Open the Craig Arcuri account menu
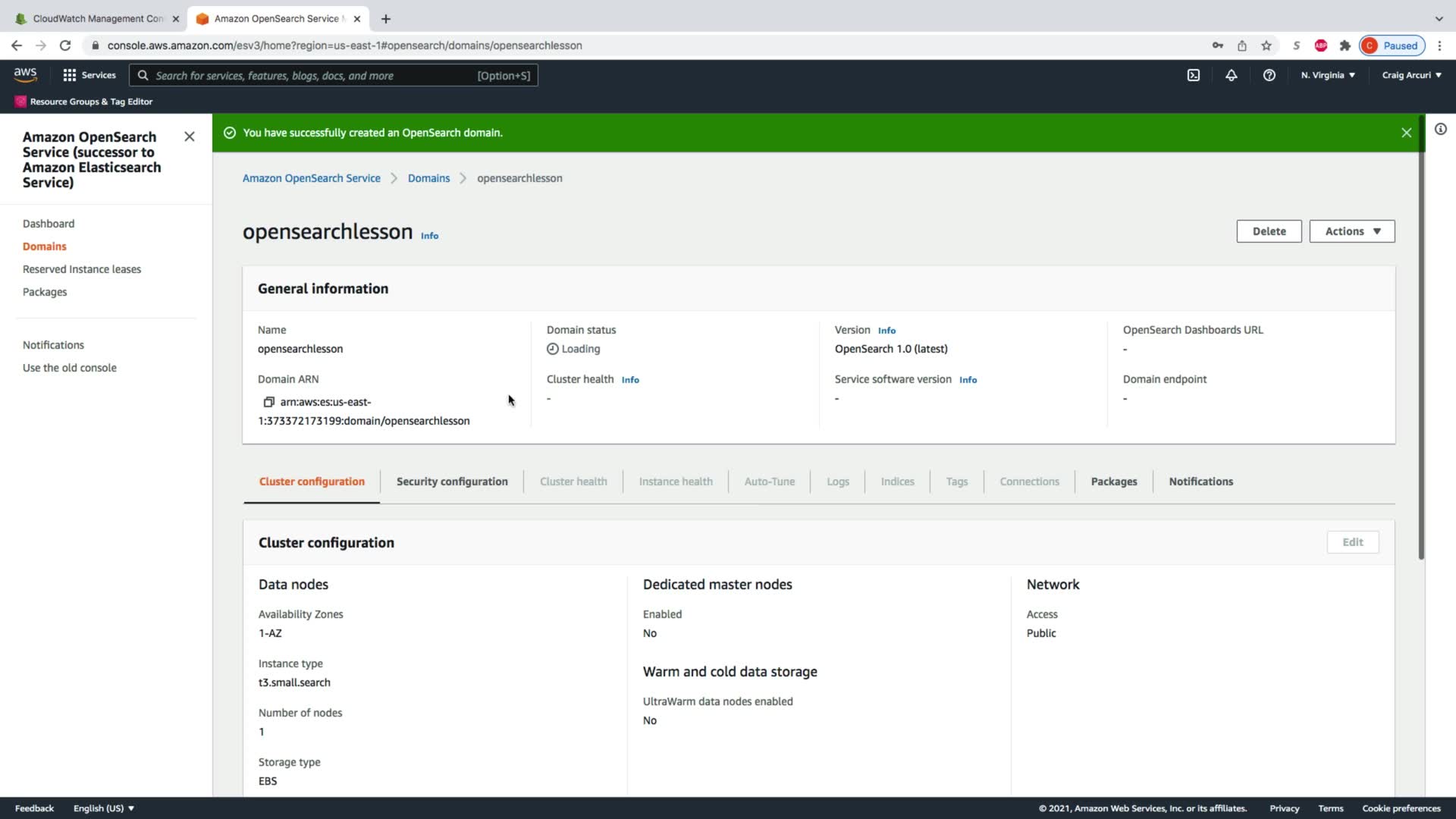1456x819 pixels. [x=1411, y=75]
